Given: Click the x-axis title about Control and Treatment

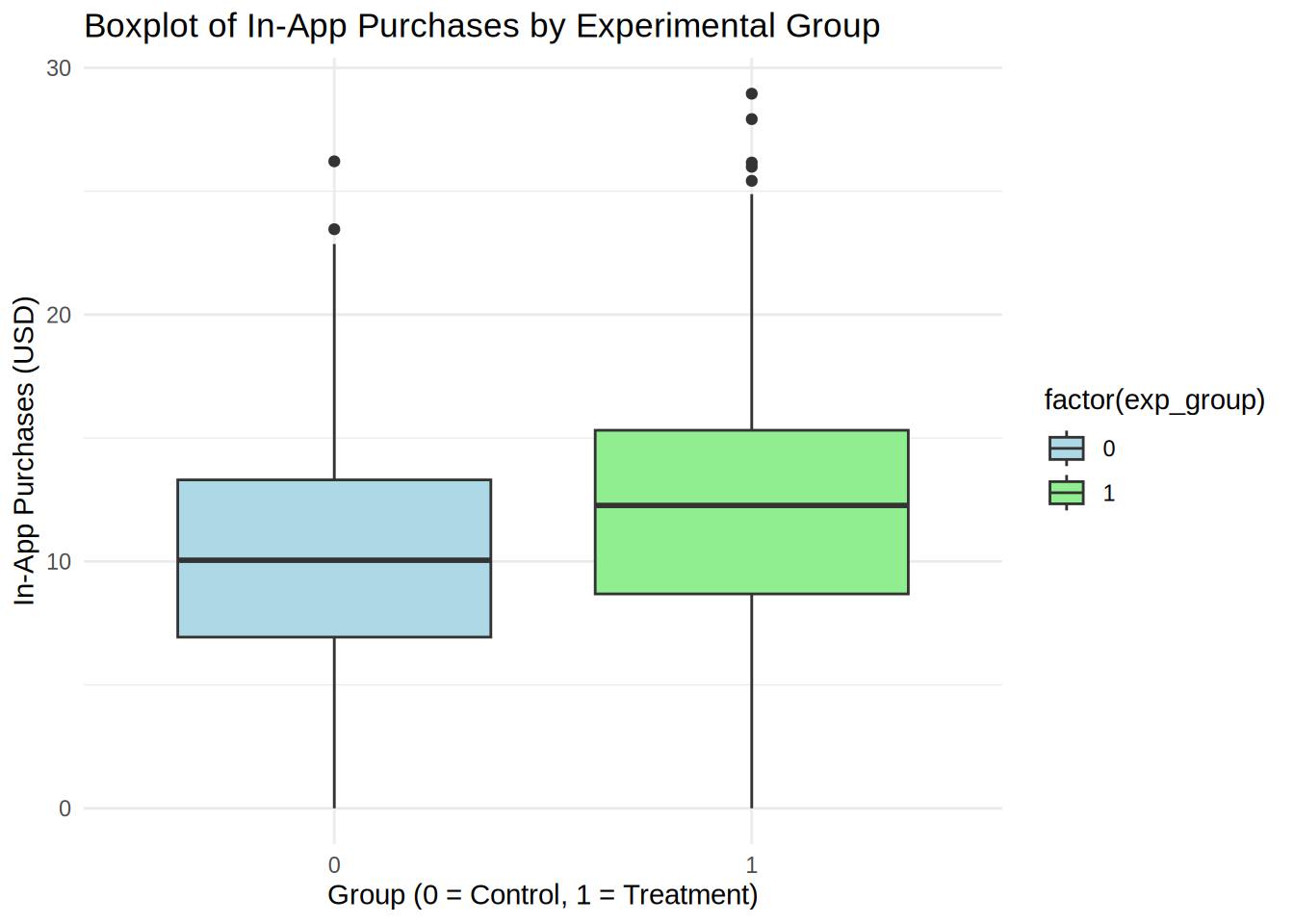Looking at the screenshot, I should (x=542, y=895).
